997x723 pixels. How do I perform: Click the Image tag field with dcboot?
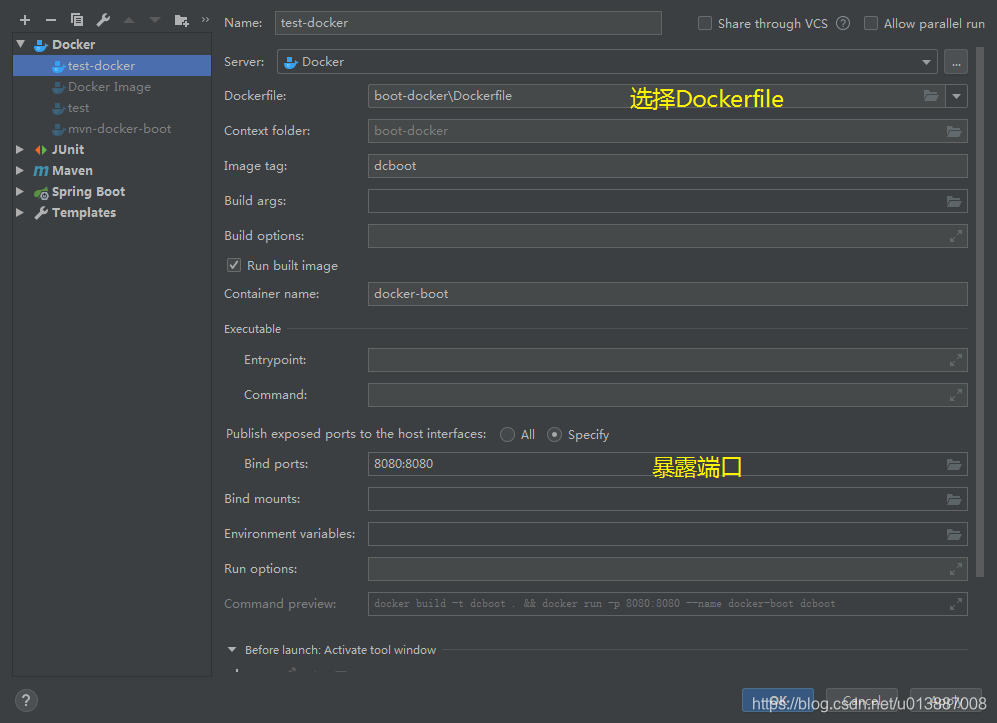(x=668, y=166)
